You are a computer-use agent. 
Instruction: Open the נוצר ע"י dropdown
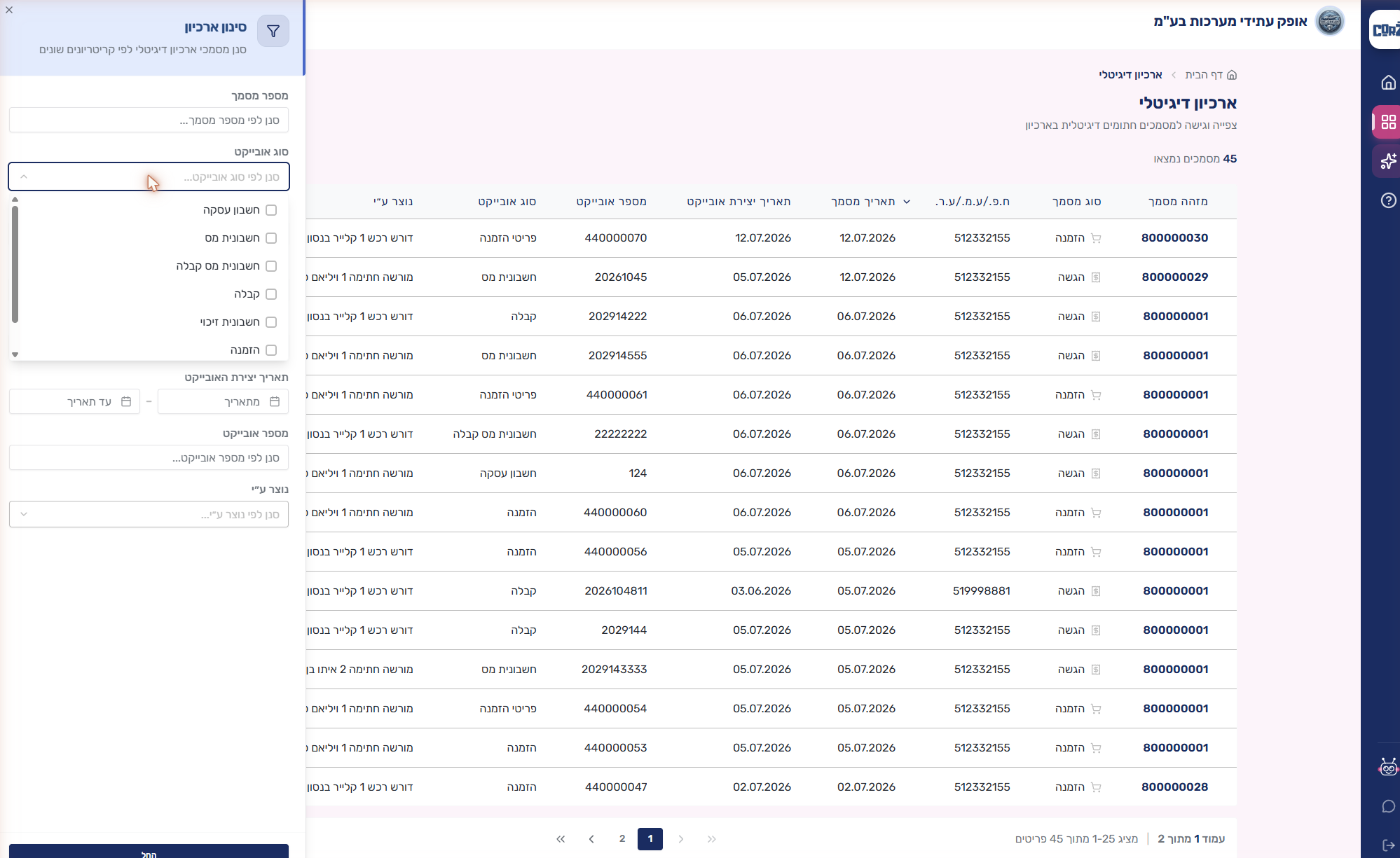tap(149, 514)
